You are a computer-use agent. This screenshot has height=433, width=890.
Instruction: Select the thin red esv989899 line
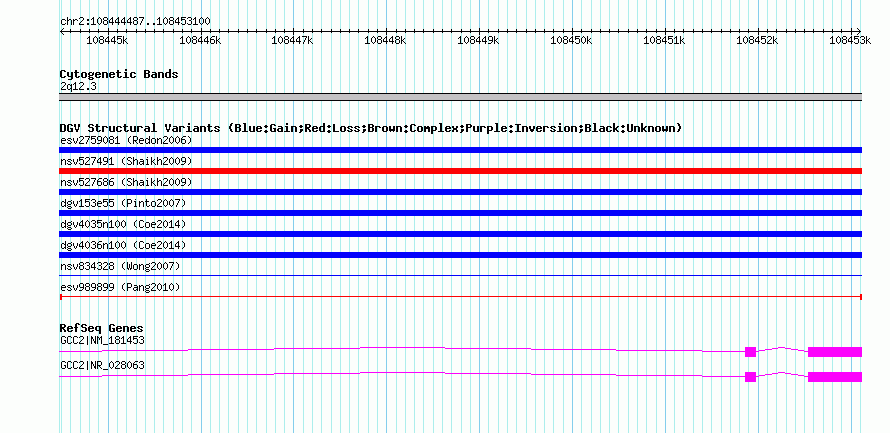460,297
